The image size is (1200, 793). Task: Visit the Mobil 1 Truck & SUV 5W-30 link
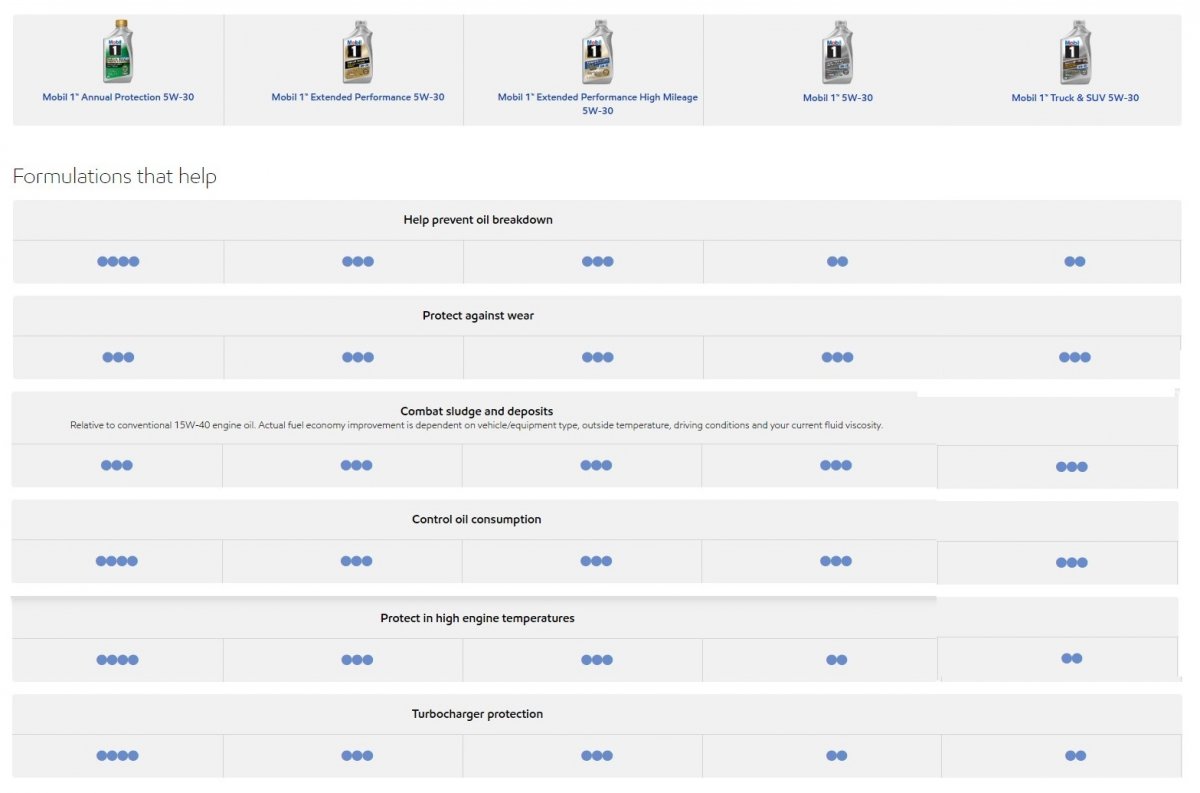click(x=1075, y=98)
